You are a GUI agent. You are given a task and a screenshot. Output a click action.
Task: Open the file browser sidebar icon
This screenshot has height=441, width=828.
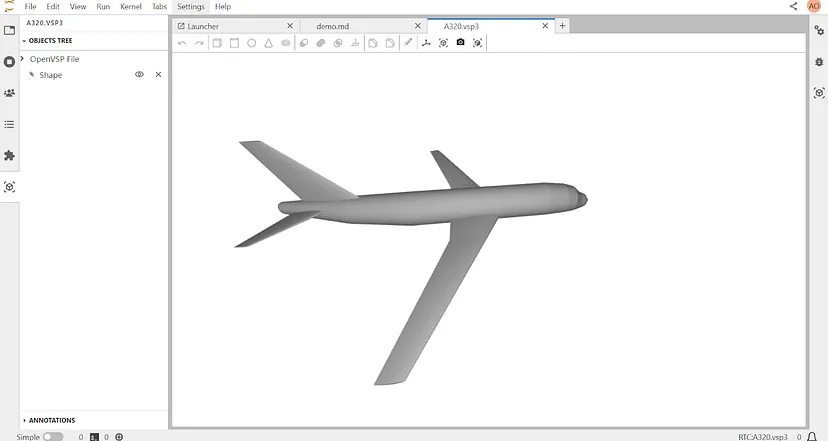coord(10,30)
